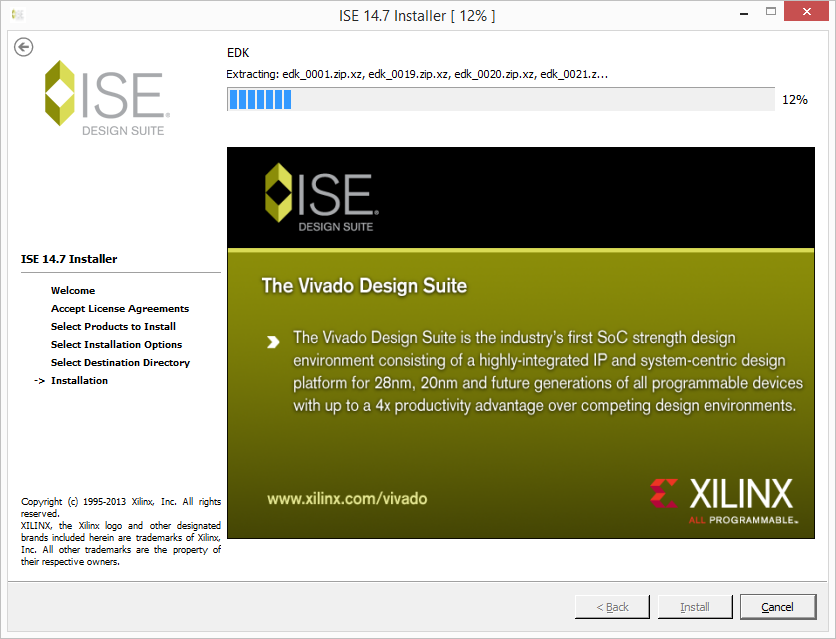Maximize the installer window
Screen dimensions: 836x639
pos(770,12)
